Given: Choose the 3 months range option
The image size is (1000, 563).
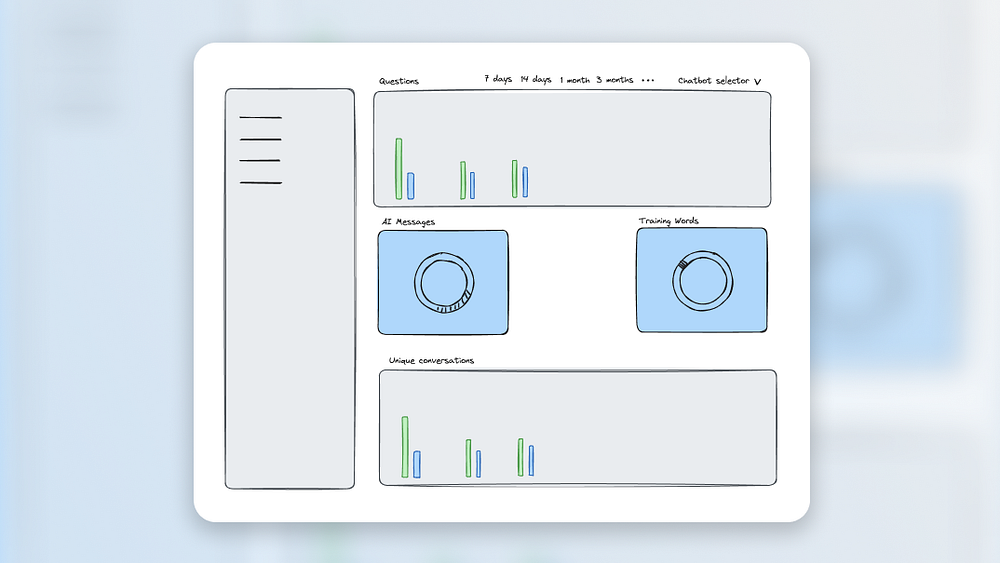Looking at the screenshot, I should [x=615, y=80].
